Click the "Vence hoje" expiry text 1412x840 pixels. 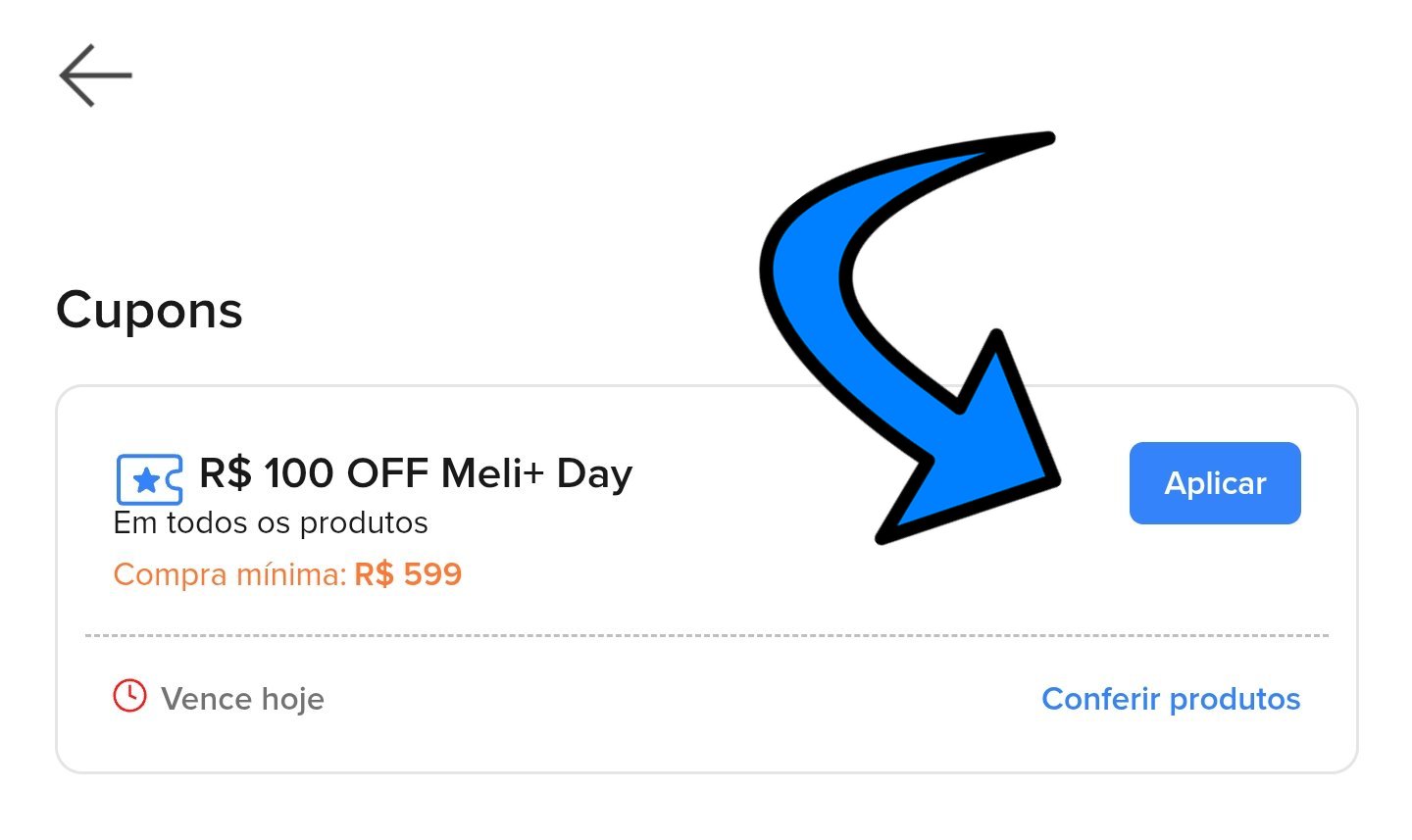click(242, 699)
